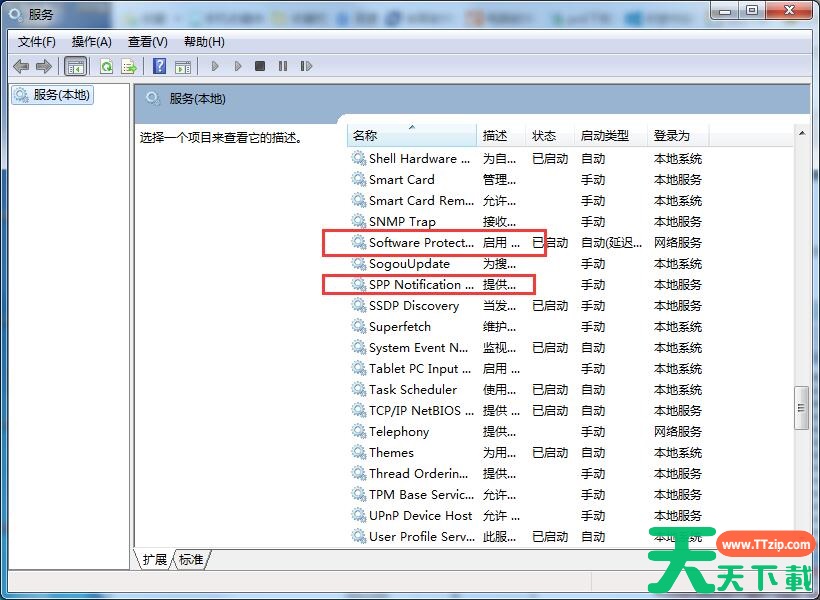
Task: Select the TPM Base Servic... service name
Action: [x=421, y=494]
